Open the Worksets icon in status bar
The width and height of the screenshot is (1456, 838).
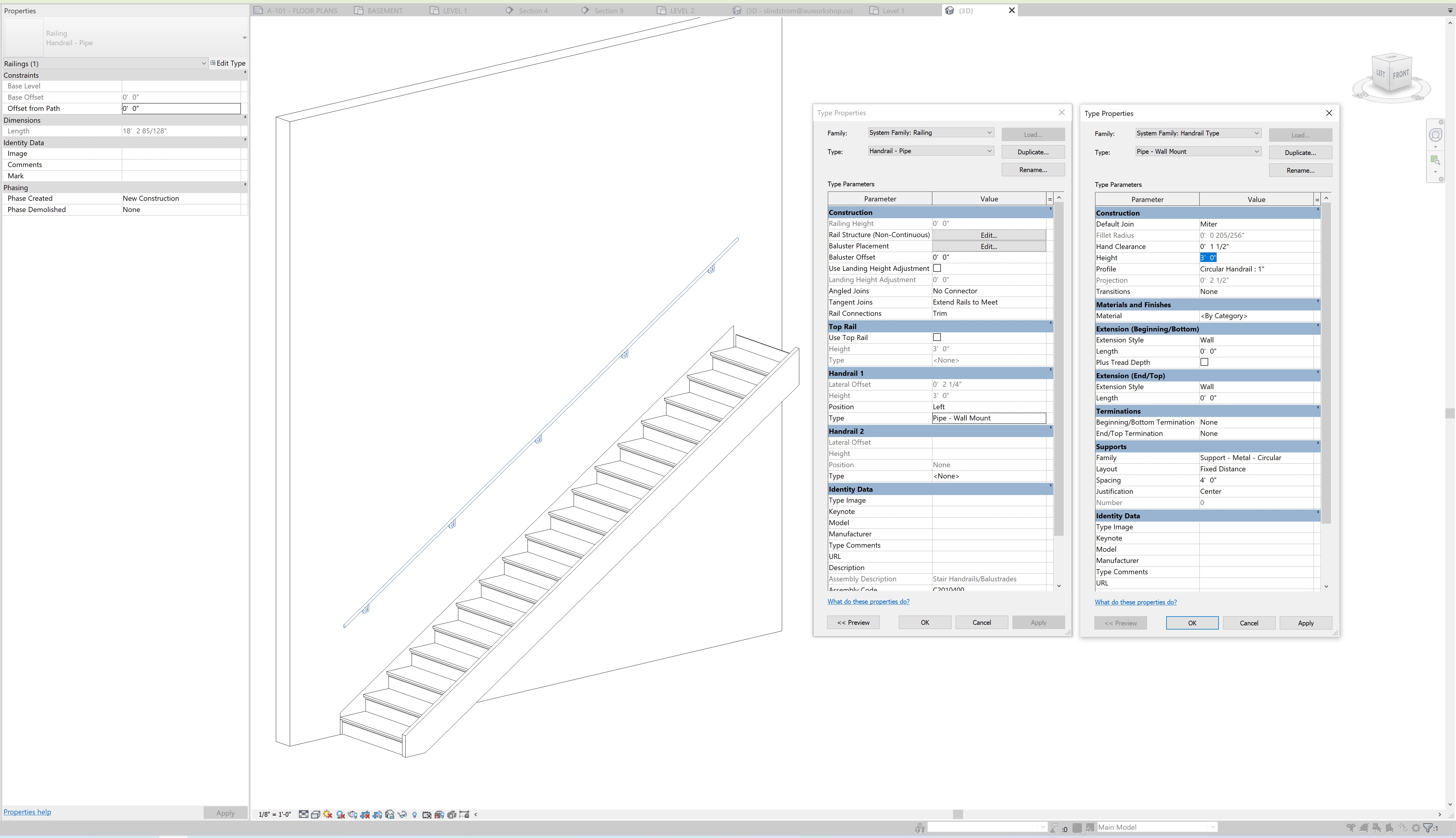coord(920,828)
